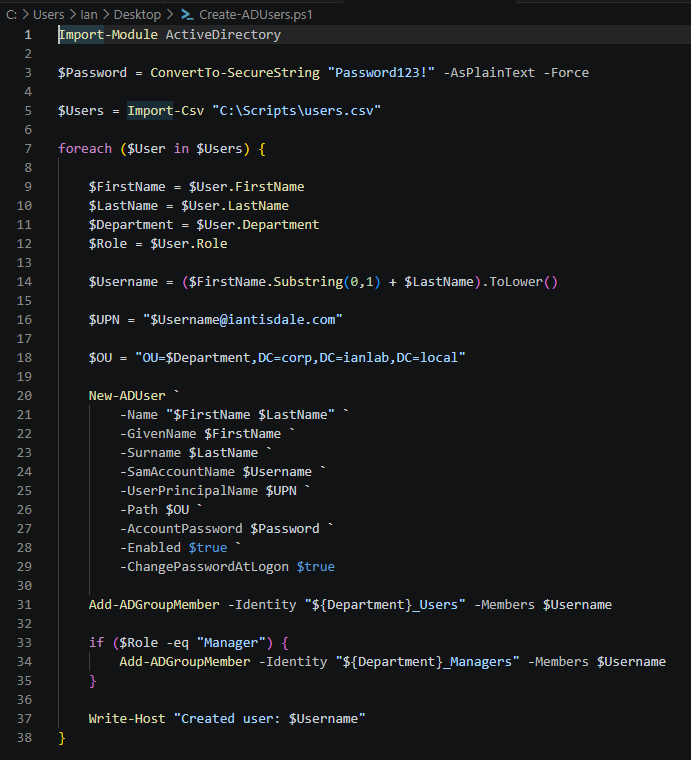Click the "Manager" string on line 33

(231, 643)
